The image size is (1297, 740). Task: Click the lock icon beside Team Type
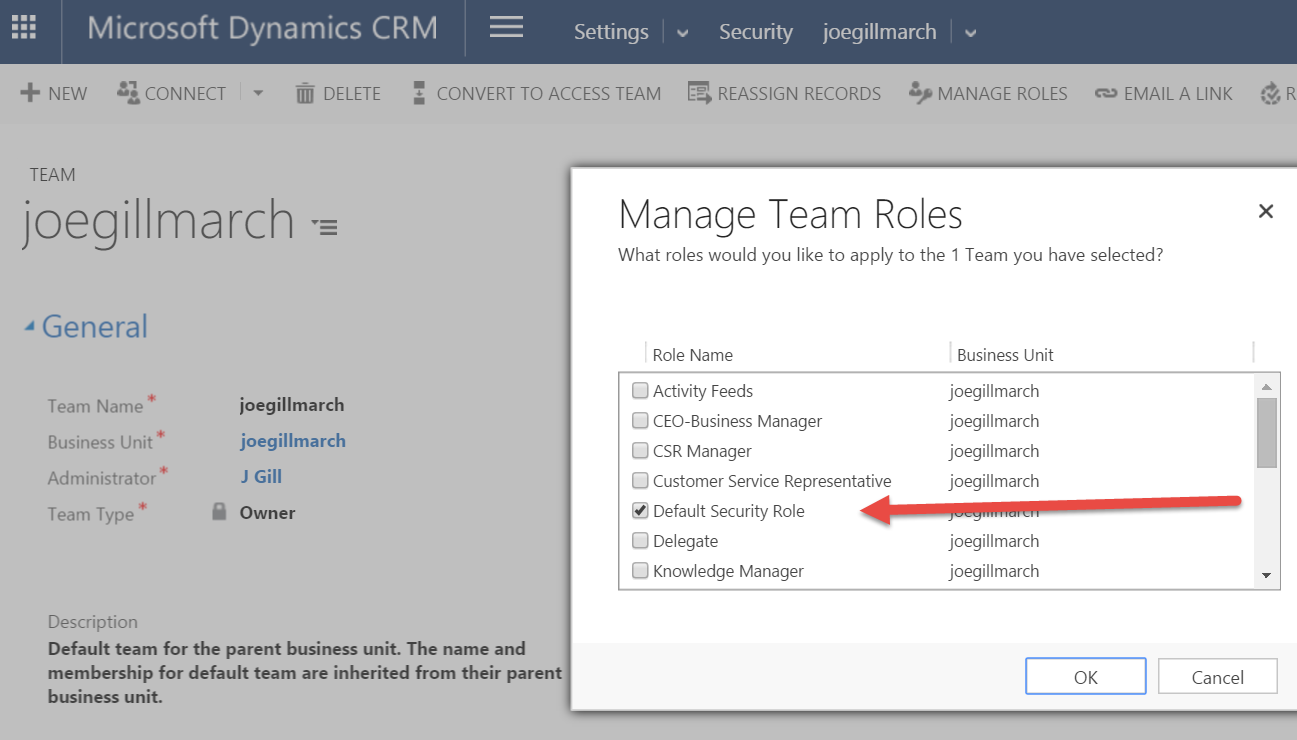click(x=220, y=512)
